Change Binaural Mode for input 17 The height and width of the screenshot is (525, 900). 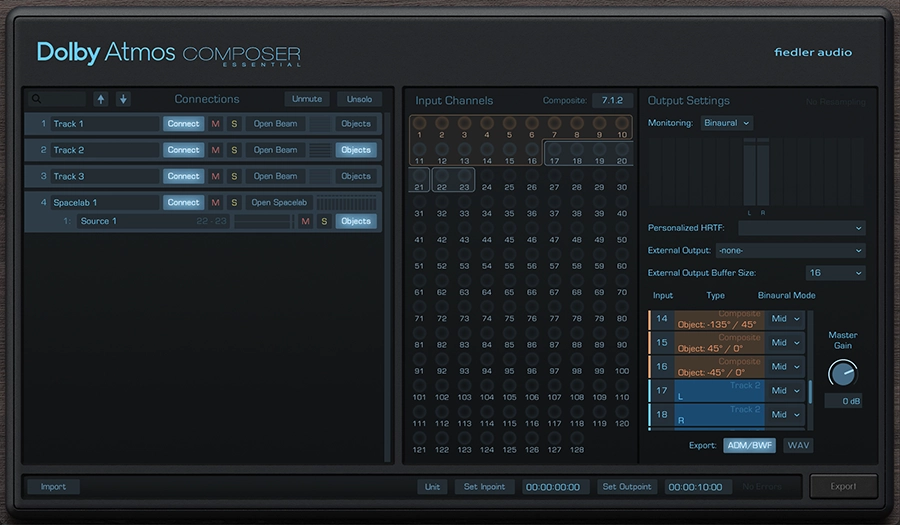click(785, 391)
